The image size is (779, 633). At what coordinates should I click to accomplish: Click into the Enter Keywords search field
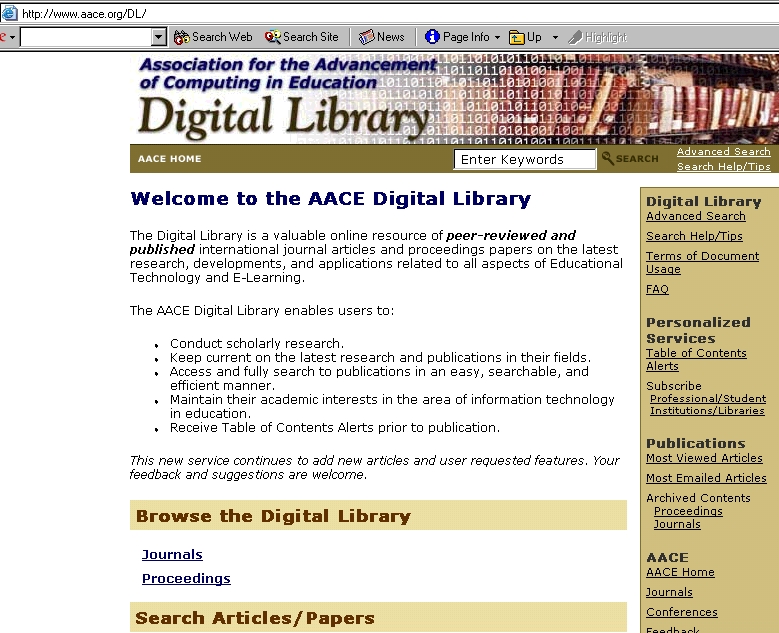(x=524, y=159)
